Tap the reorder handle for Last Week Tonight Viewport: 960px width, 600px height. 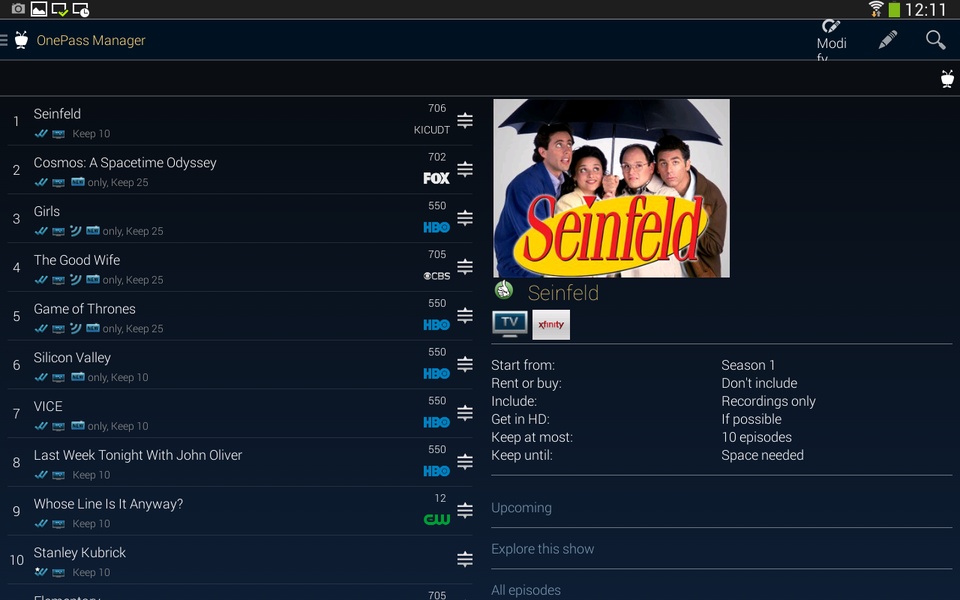point(465,462)
